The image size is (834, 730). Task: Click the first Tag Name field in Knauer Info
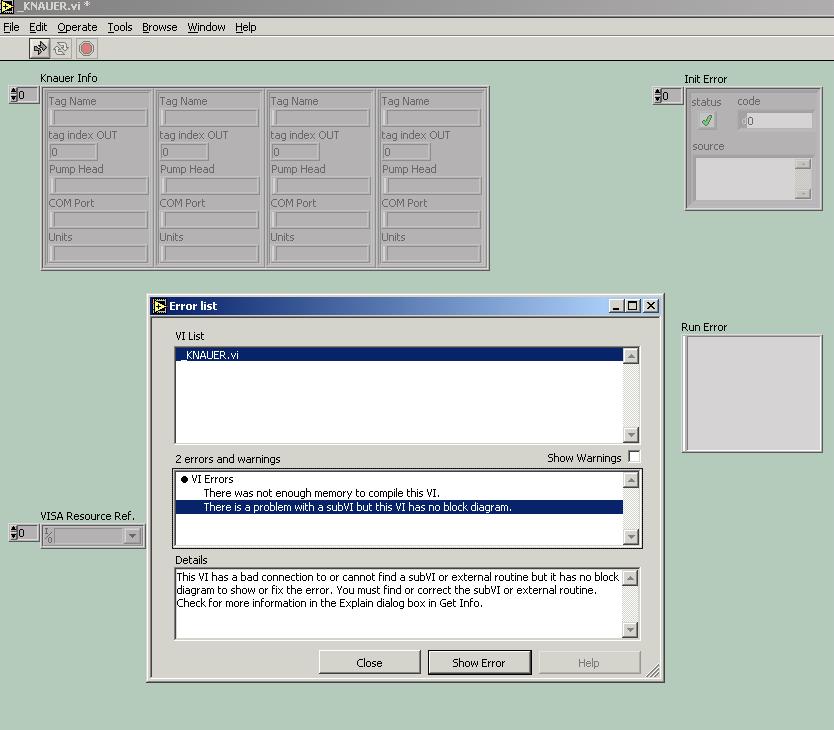(99, 118)
